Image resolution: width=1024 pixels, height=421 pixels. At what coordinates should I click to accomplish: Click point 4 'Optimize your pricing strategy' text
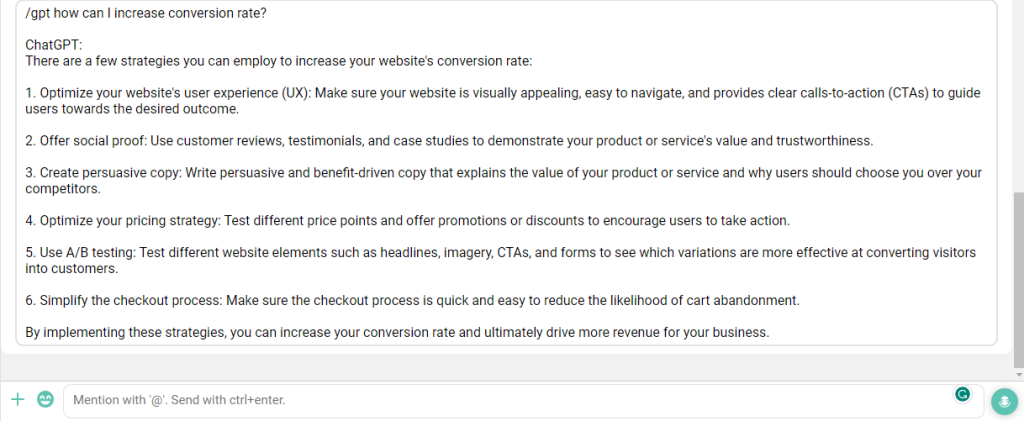(408, 221)
